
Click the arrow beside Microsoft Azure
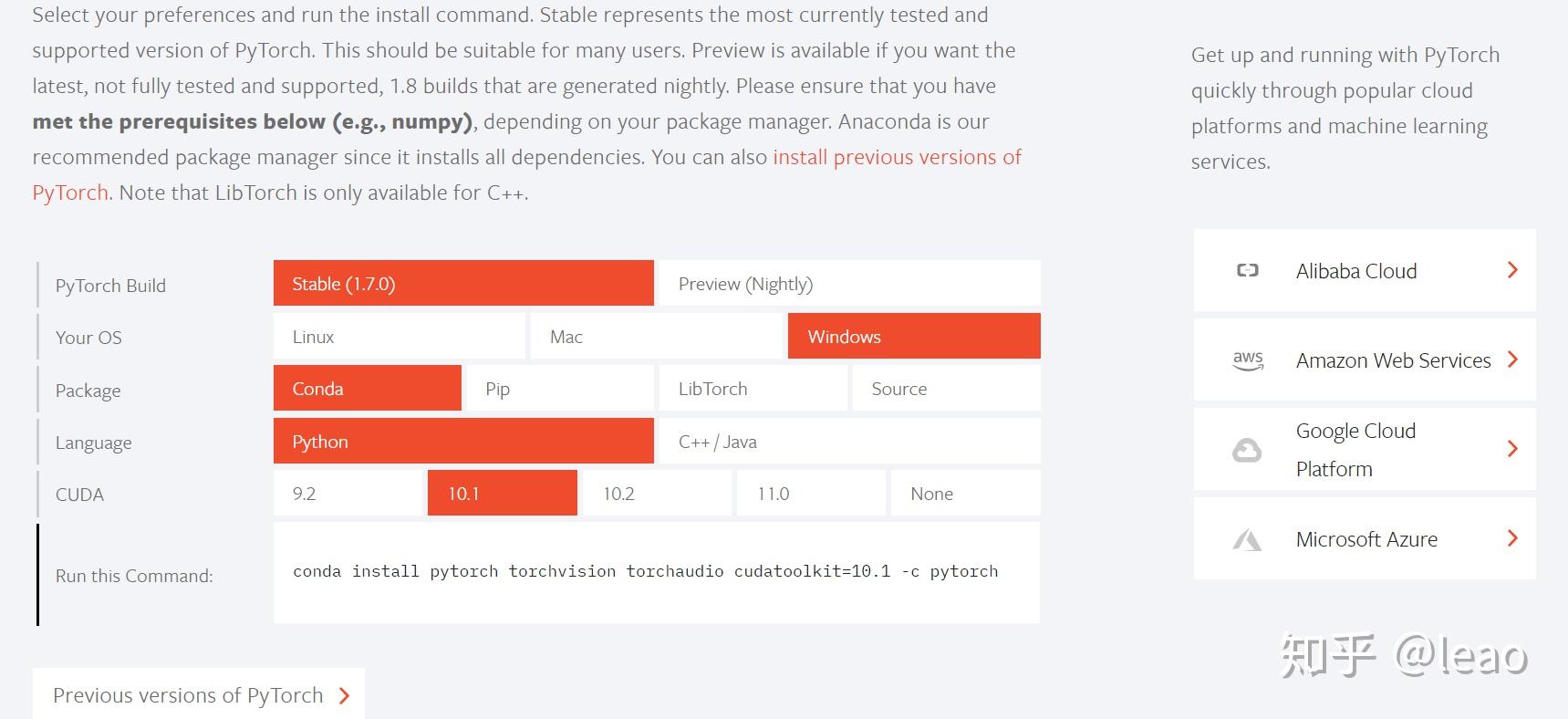[1512, 538]
